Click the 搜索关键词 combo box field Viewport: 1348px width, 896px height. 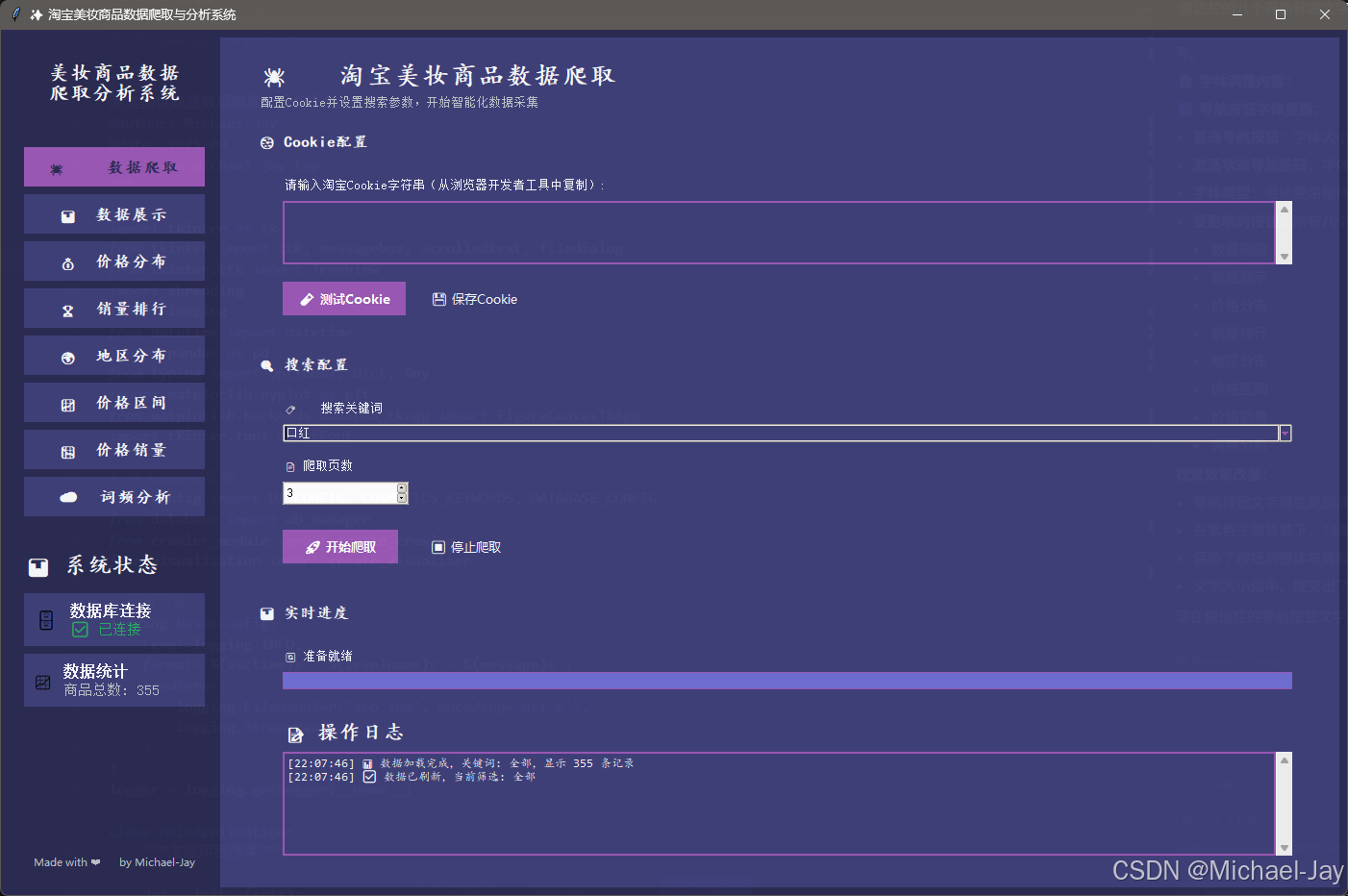(781, 434)
